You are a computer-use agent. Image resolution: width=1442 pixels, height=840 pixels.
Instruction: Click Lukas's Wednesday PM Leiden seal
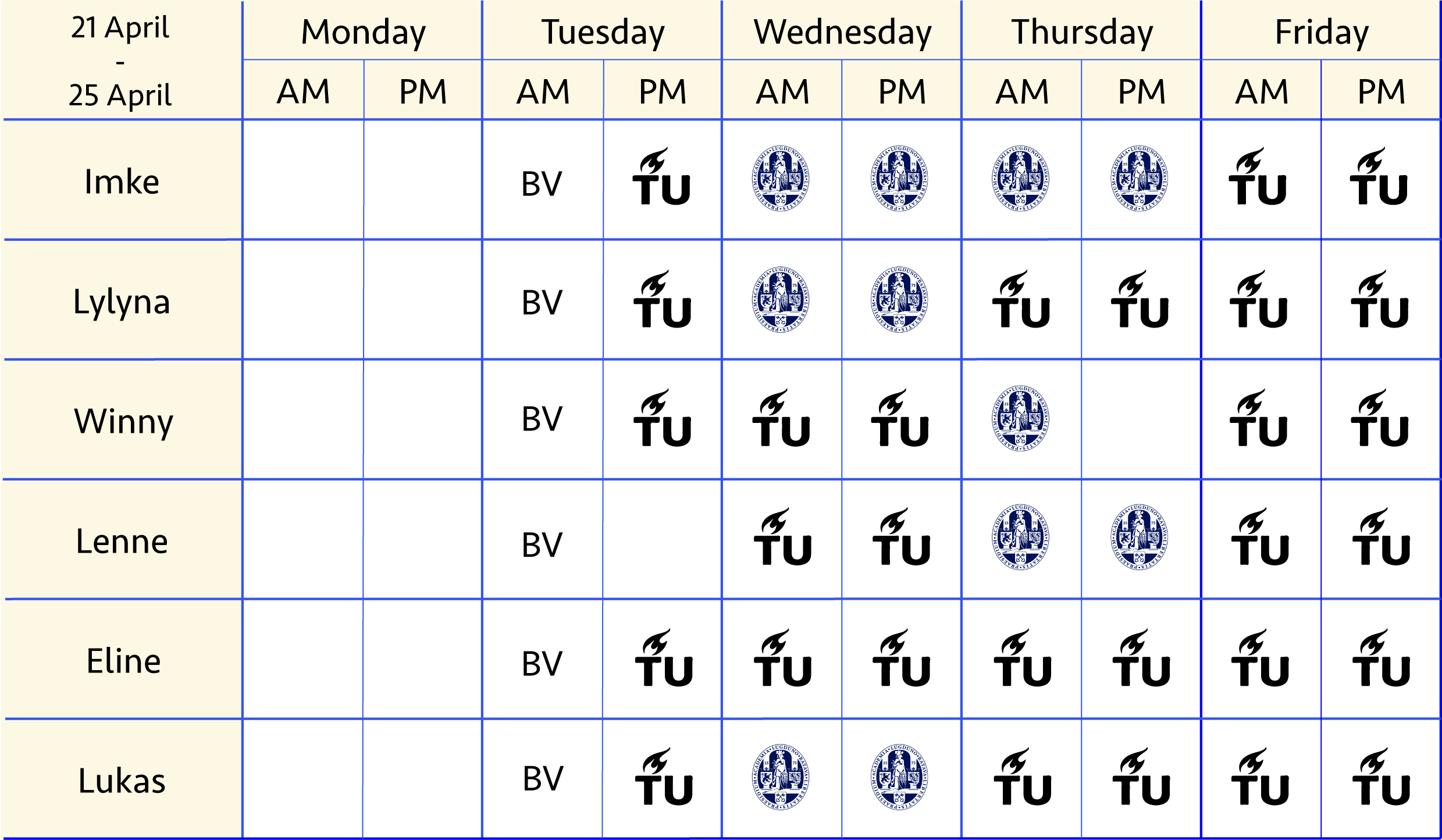click(900, 777)
